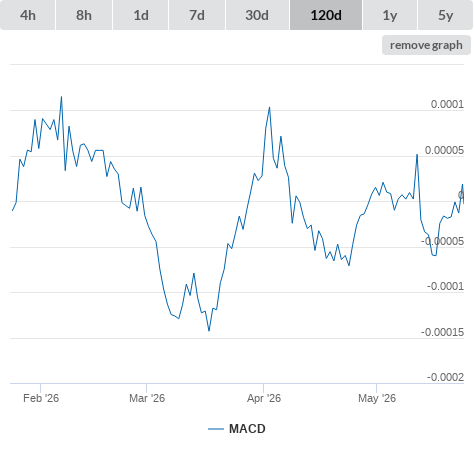The width and height of the screenshot is (474, 455).
Task: Toggle the MACD legend entry
Action: click(237, 429)
